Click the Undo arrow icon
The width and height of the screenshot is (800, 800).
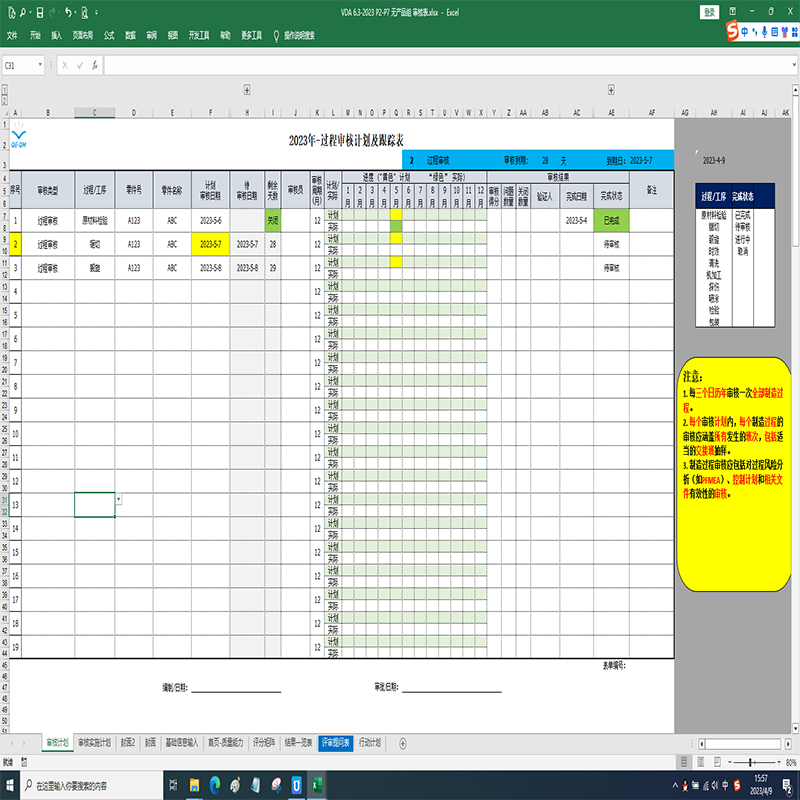[x=67, y=12]
